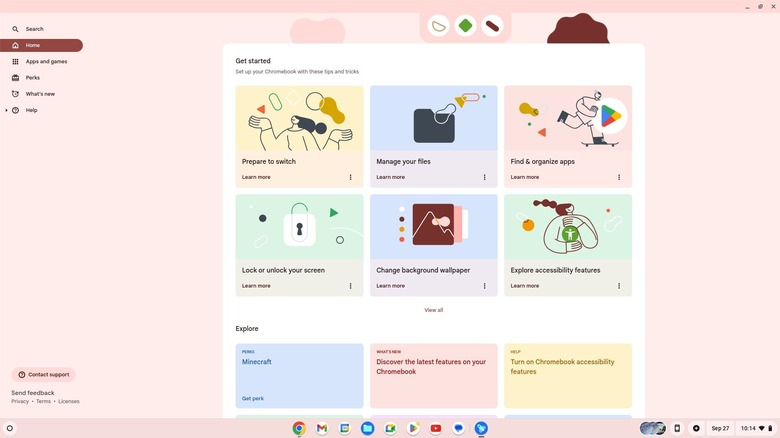Click the Explore app icon on shelf
This screenshot has width=780, height=438.
(481, 428)
